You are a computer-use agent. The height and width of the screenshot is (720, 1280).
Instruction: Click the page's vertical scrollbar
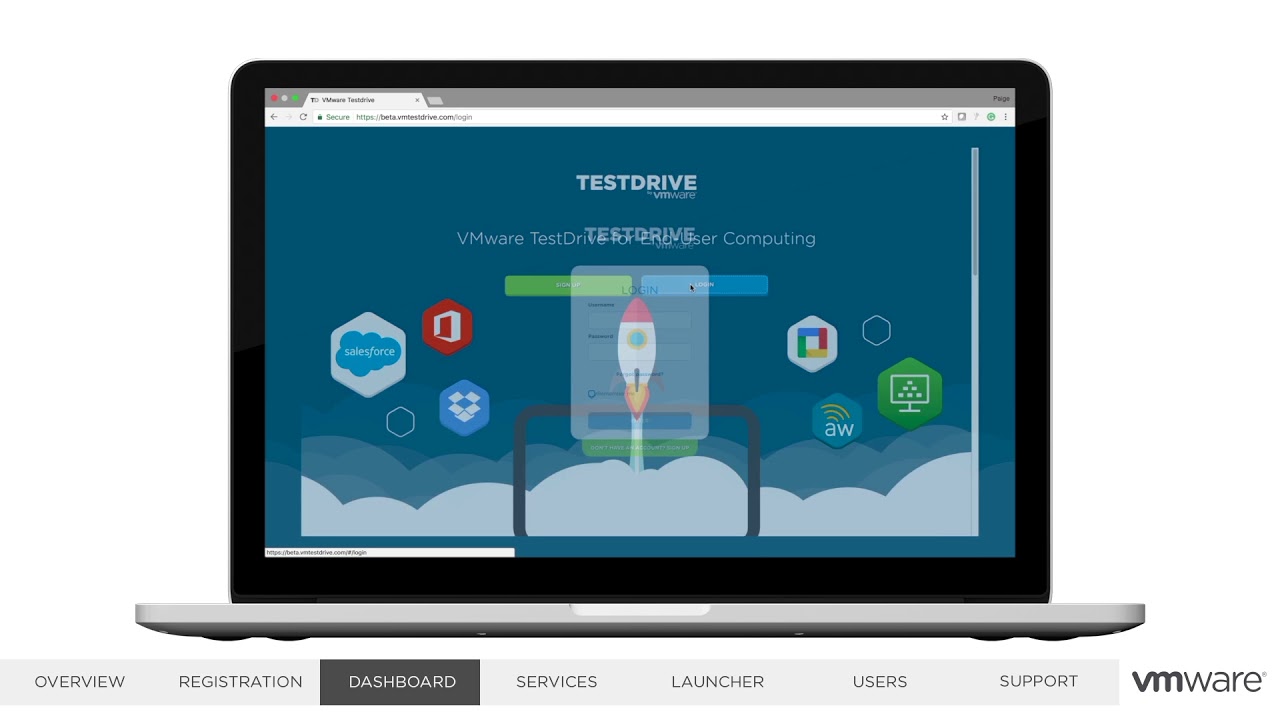tap(975, 212)
